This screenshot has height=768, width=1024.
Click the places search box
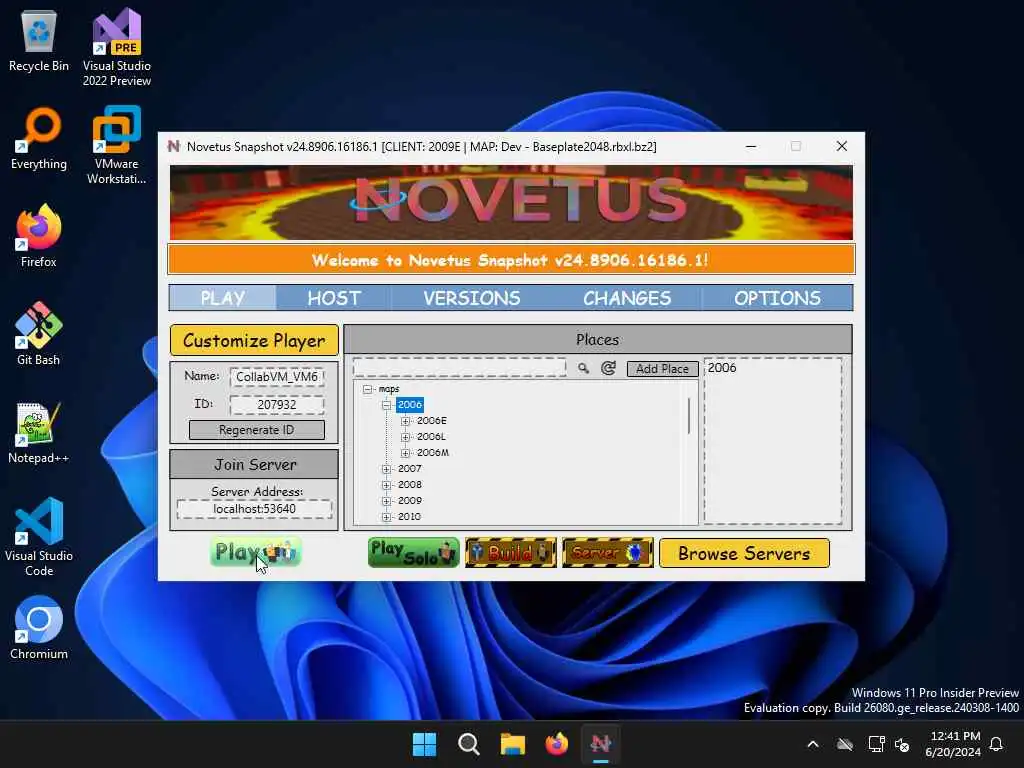460,368
